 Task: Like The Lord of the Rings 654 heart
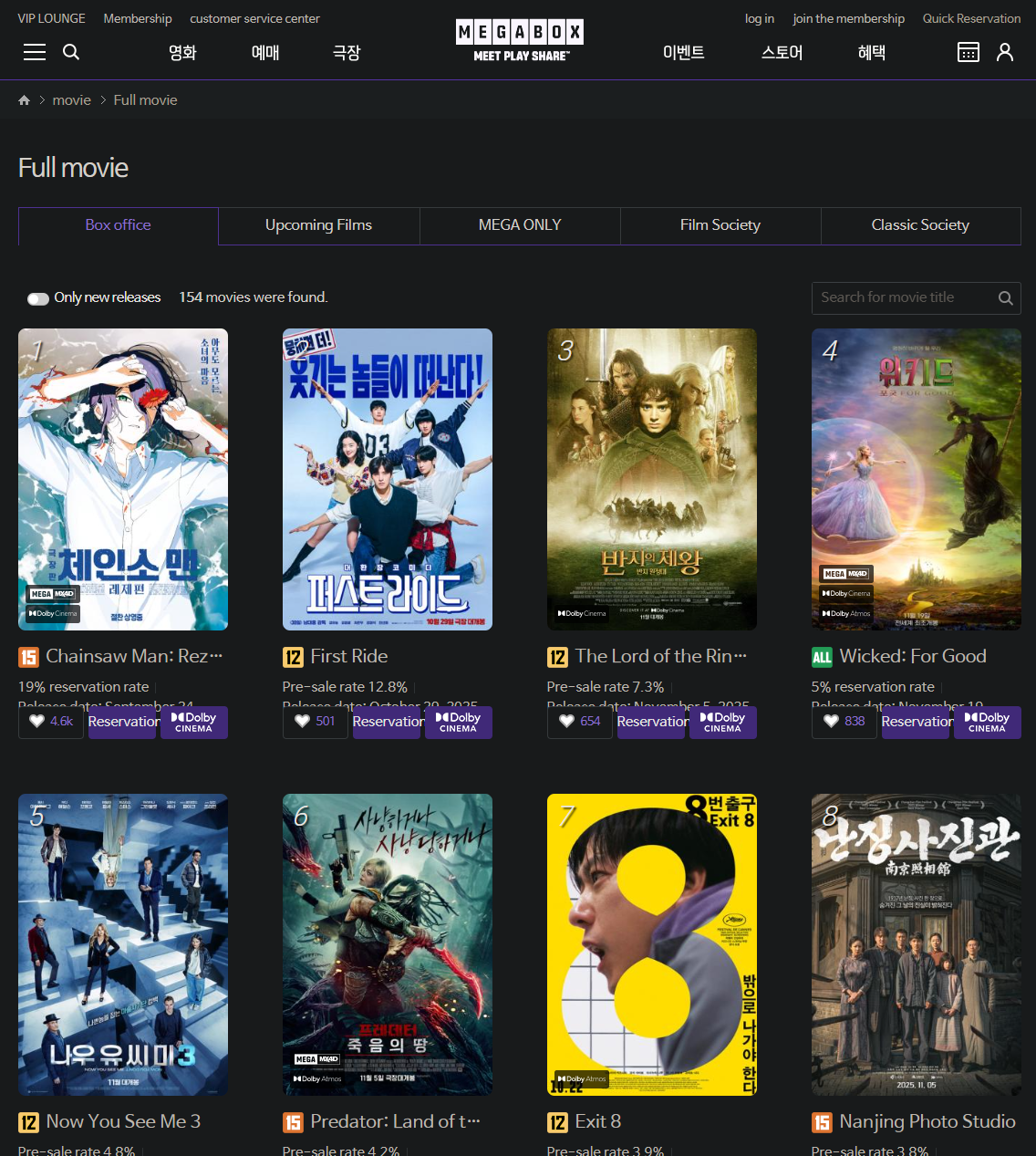point(580,722)
